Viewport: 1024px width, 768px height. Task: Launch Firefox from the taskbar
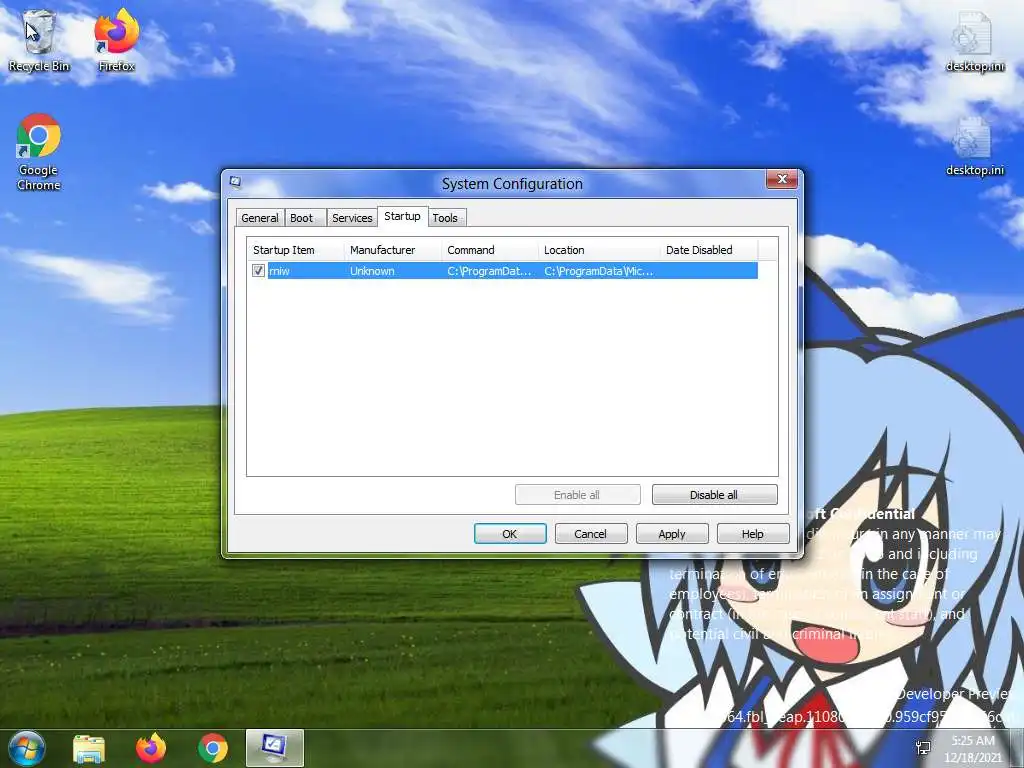(x=151, y=748)
